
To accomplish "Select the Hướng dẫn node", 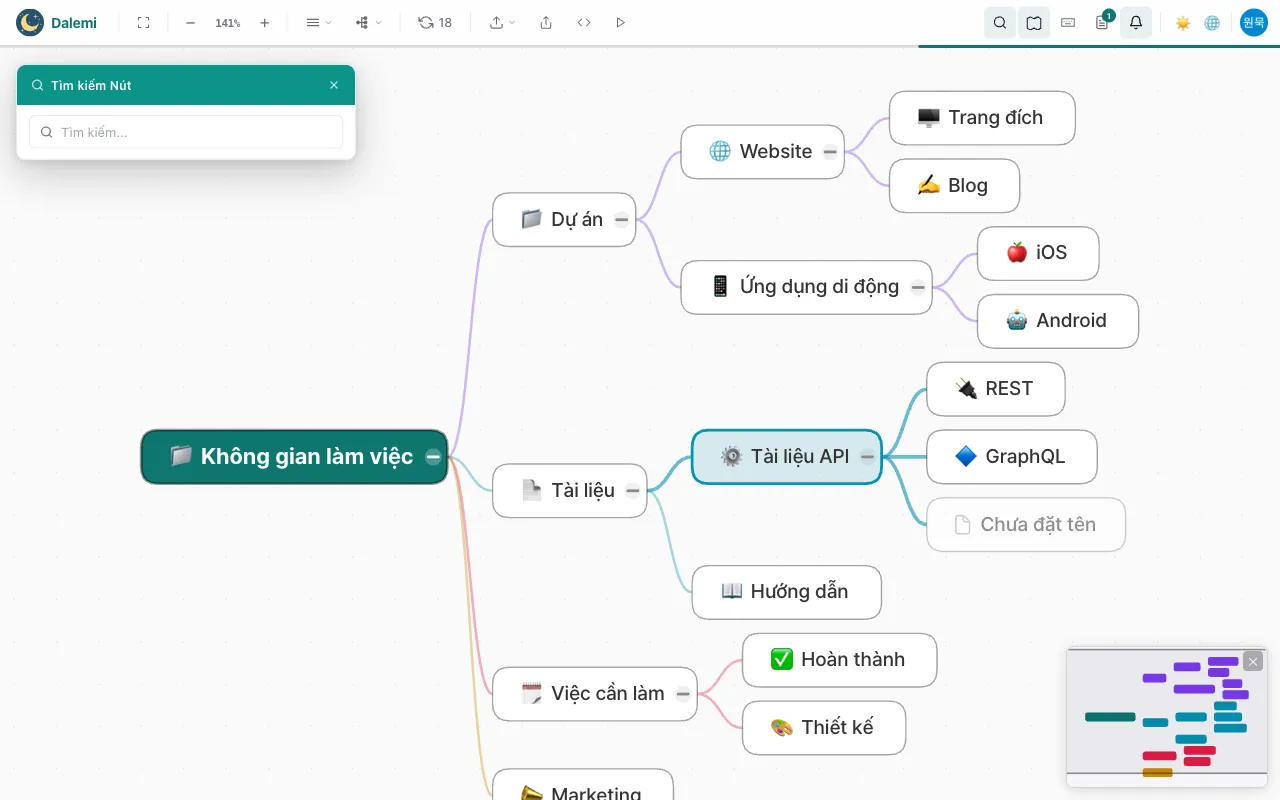I will (x=787, y=592).
